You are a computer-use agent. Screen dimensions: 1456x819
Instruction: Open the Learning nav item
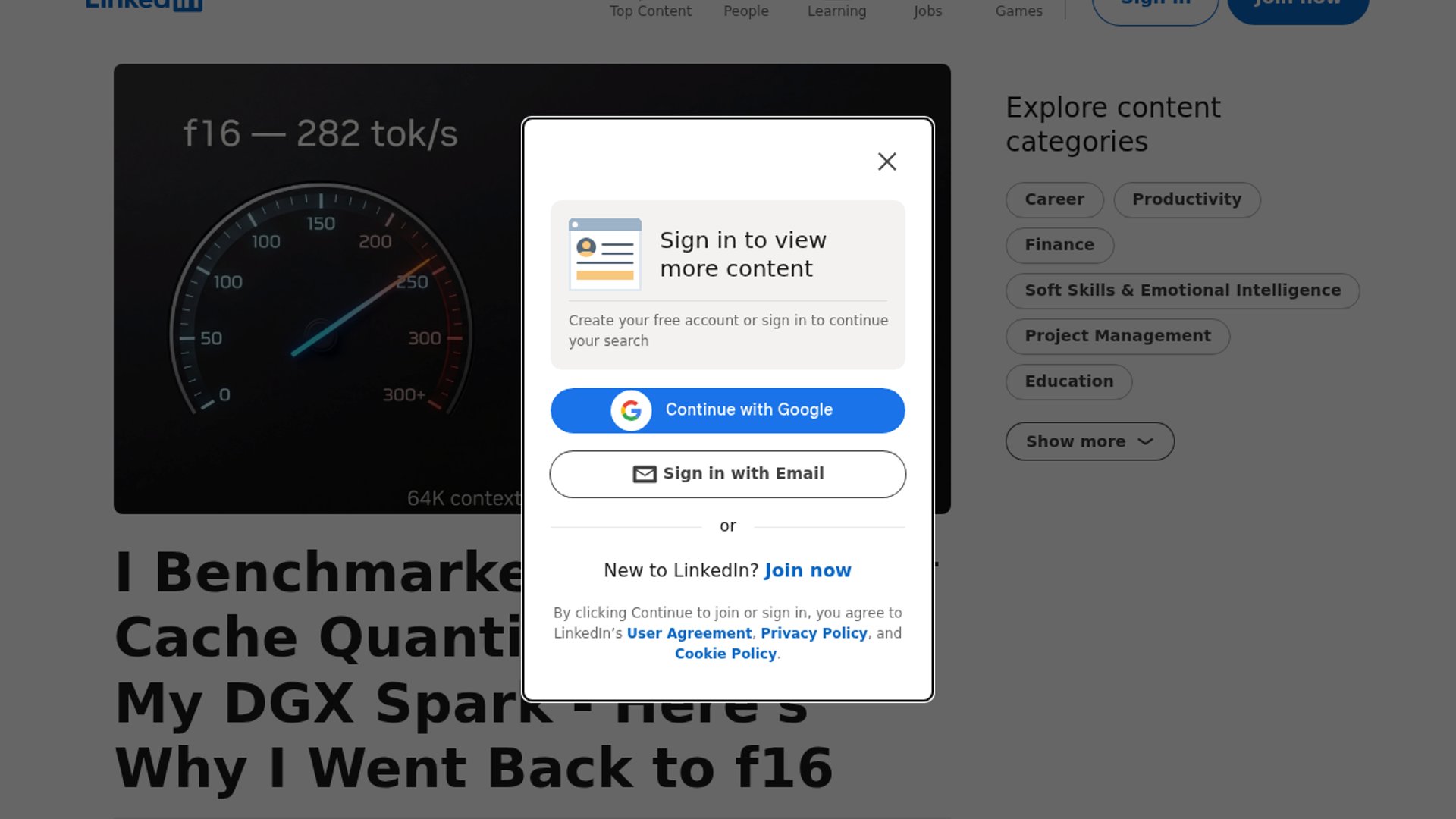[x=836, y=11]
